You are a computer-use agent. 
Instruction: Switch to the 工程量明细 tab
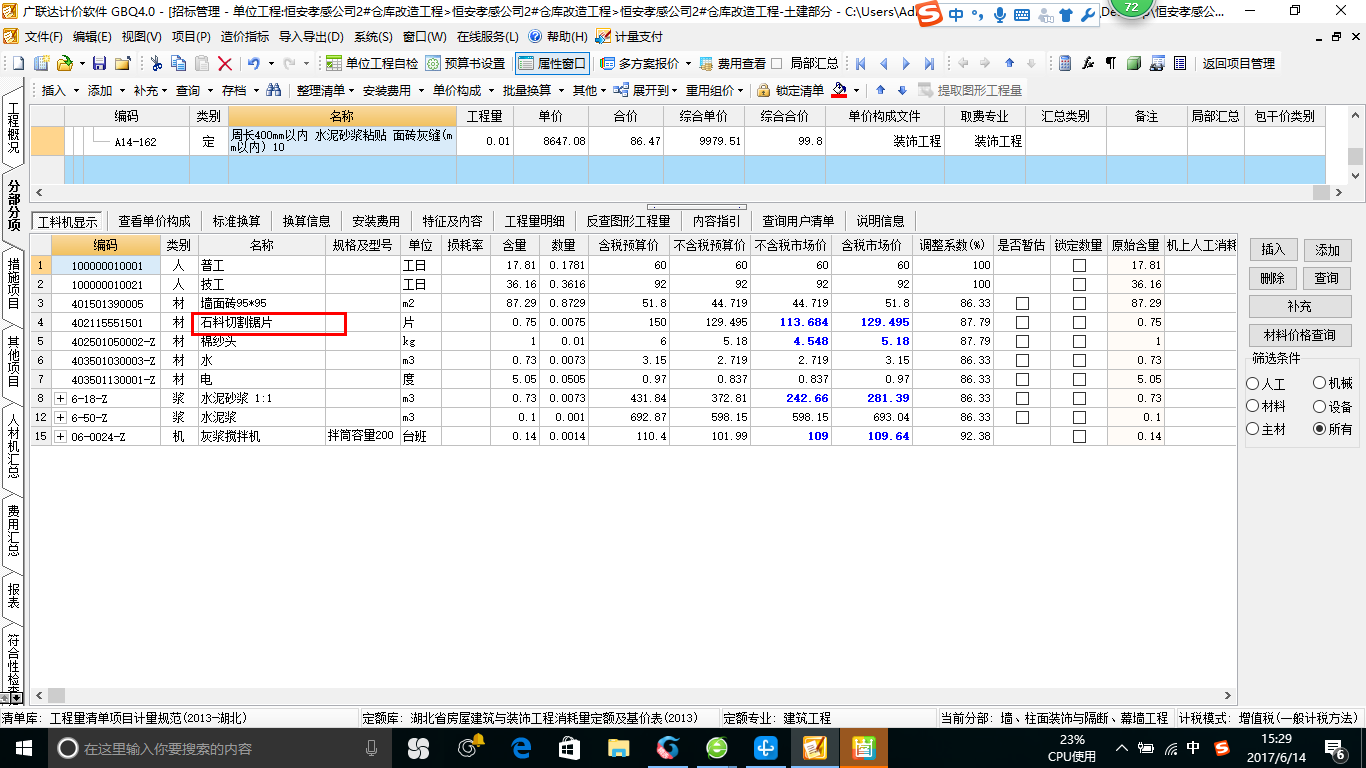tap(534, 221)
